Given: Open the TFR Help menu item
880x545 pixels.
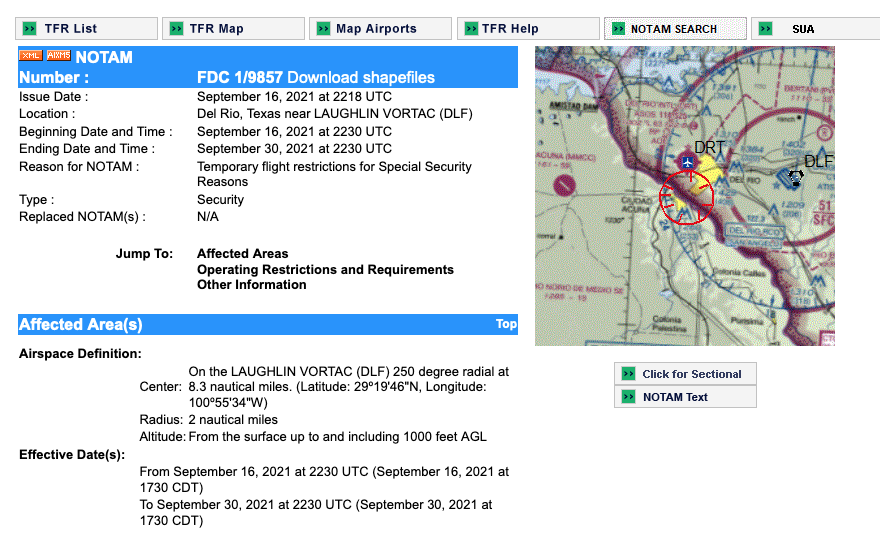Looking at the screenshot, I should 510,29.
